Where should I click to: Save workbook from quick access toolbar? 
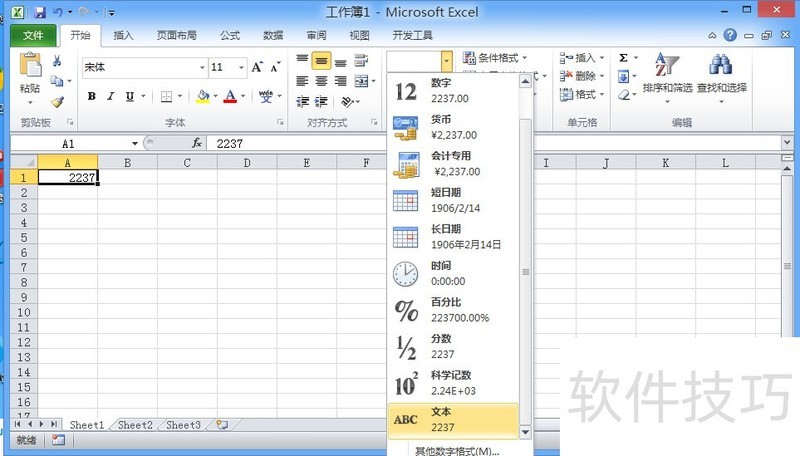tap(40, 12)
